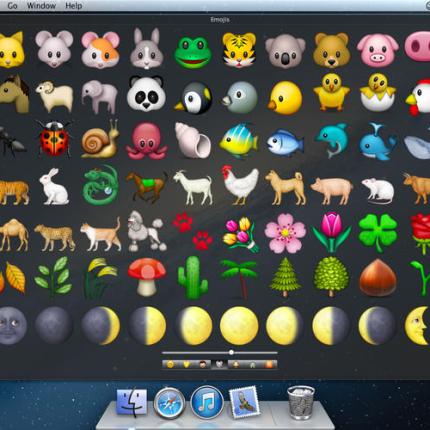Click the spouting blue whale emoji
This screenshot has width=430, height=430.
coord(377,142)
